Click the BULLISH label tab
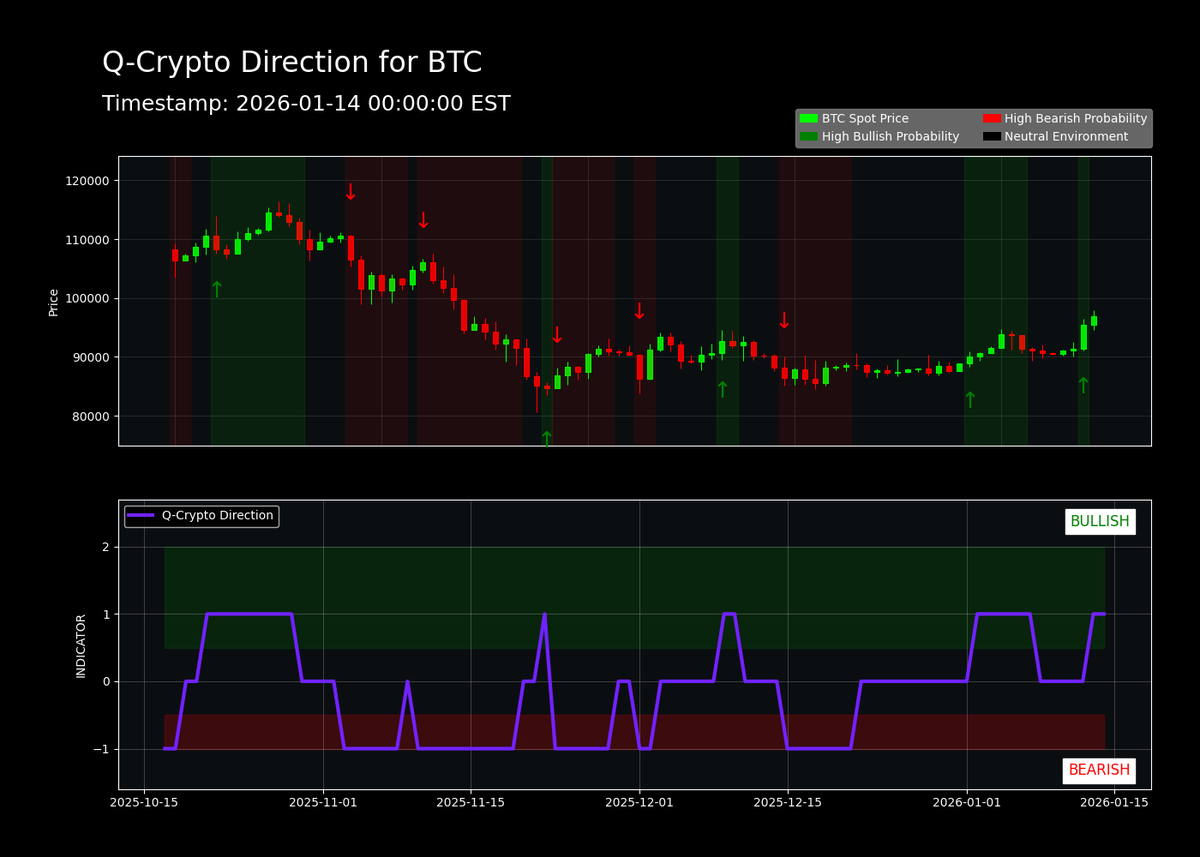1200x857 pixels. [1100, 521]
